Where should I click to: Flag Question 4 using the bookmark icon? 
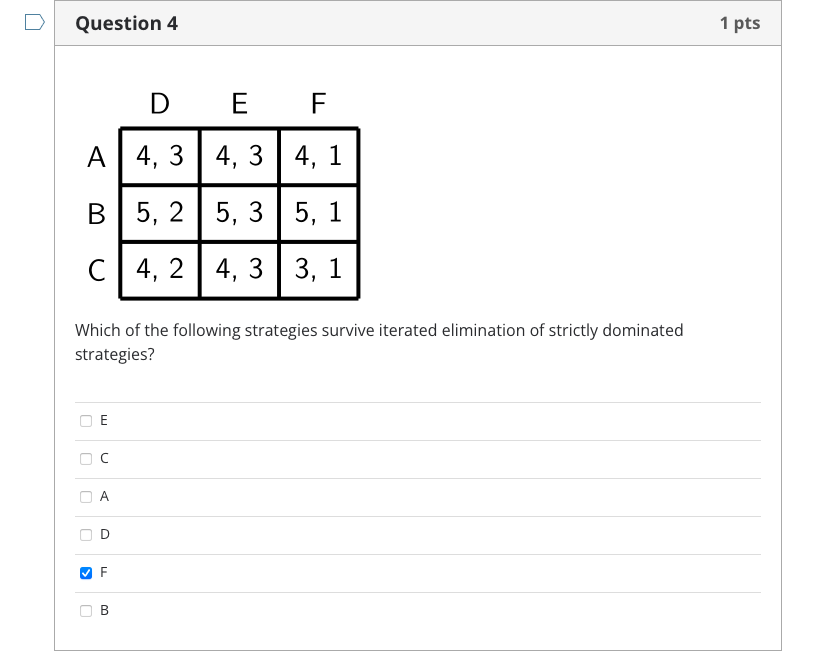(x=31, y=22)
